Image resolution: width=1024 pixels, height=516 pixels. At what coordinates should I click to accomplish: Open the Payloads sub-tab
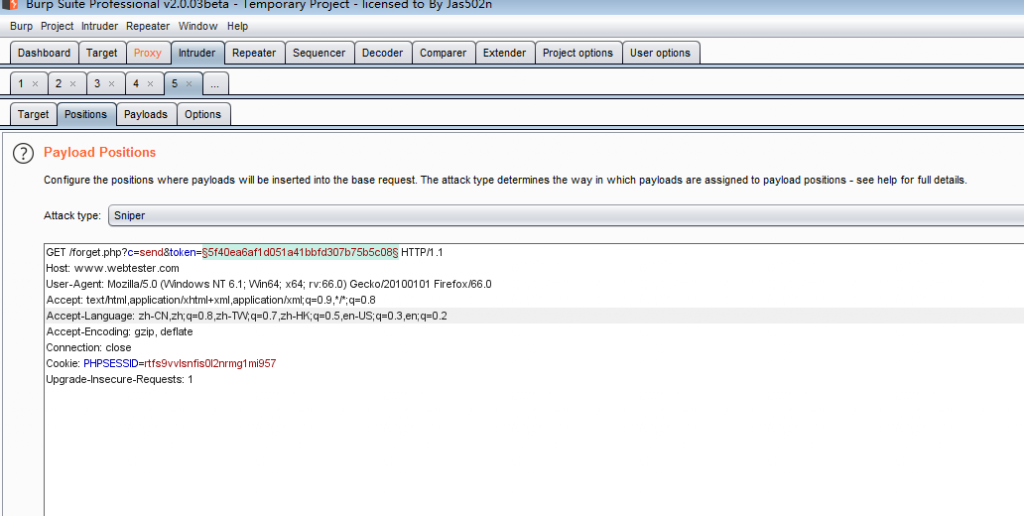coord(146,114)
